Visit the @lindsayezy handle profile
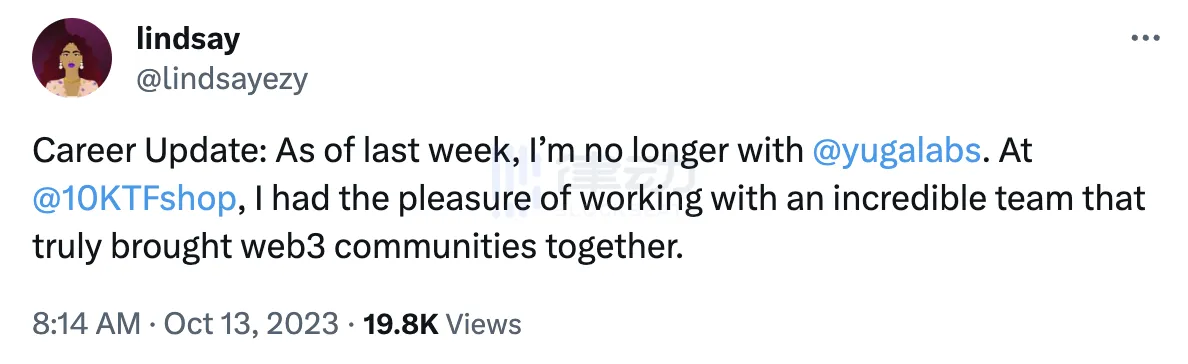Viewport: 1188px width, 364px height. click(x=221, y=80)
